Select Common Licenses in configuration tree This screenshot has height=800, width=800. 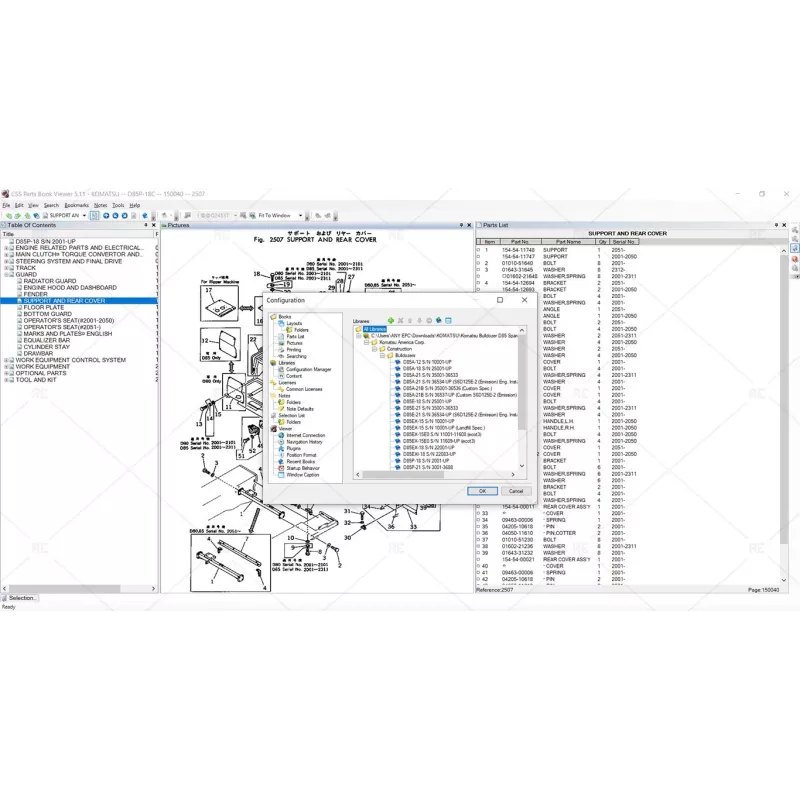click(304, 389)
